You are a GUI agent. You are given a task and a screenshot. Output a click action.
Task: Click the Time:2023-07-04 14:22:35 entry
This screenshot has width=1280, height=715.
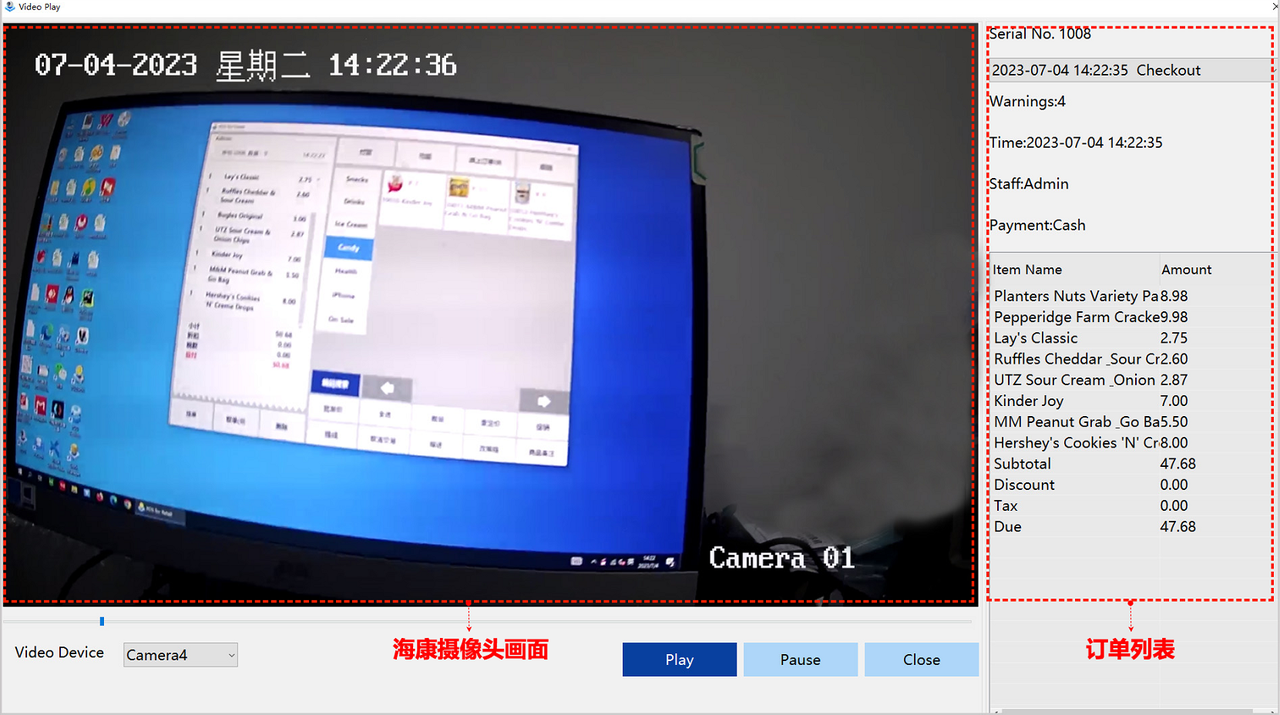1076,142
